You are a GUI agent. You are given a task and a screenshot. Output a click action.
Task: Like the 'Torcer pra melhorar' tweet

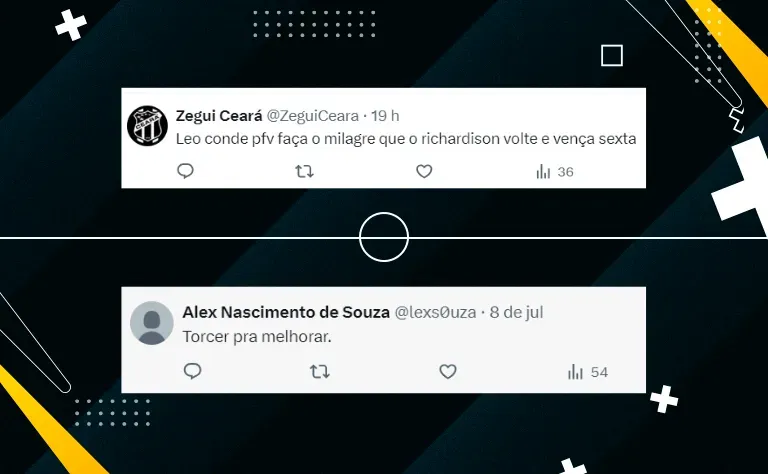click(448, 372)
